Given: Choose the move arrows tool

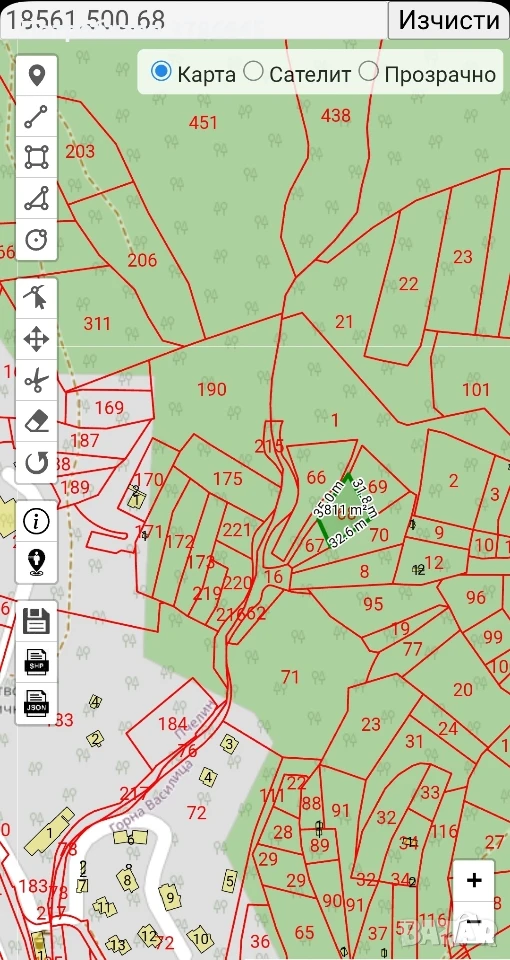Looking at the screenshot, I should [x=36, y=339].
